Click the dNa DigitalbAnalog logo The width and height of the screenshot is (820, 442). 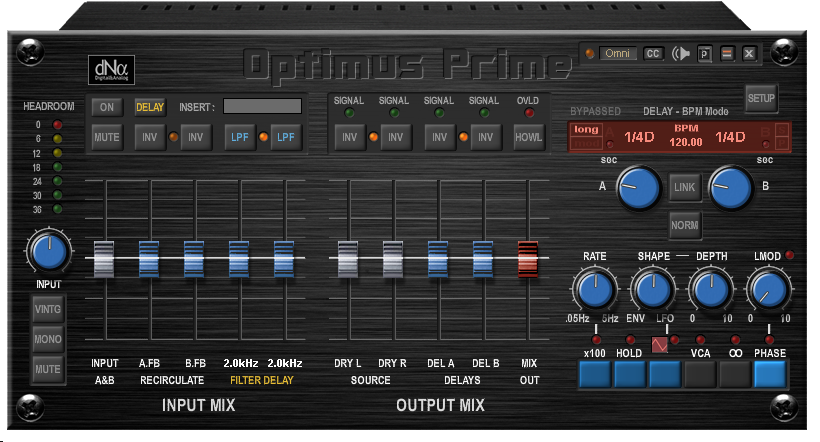click(x=111, y=70)
